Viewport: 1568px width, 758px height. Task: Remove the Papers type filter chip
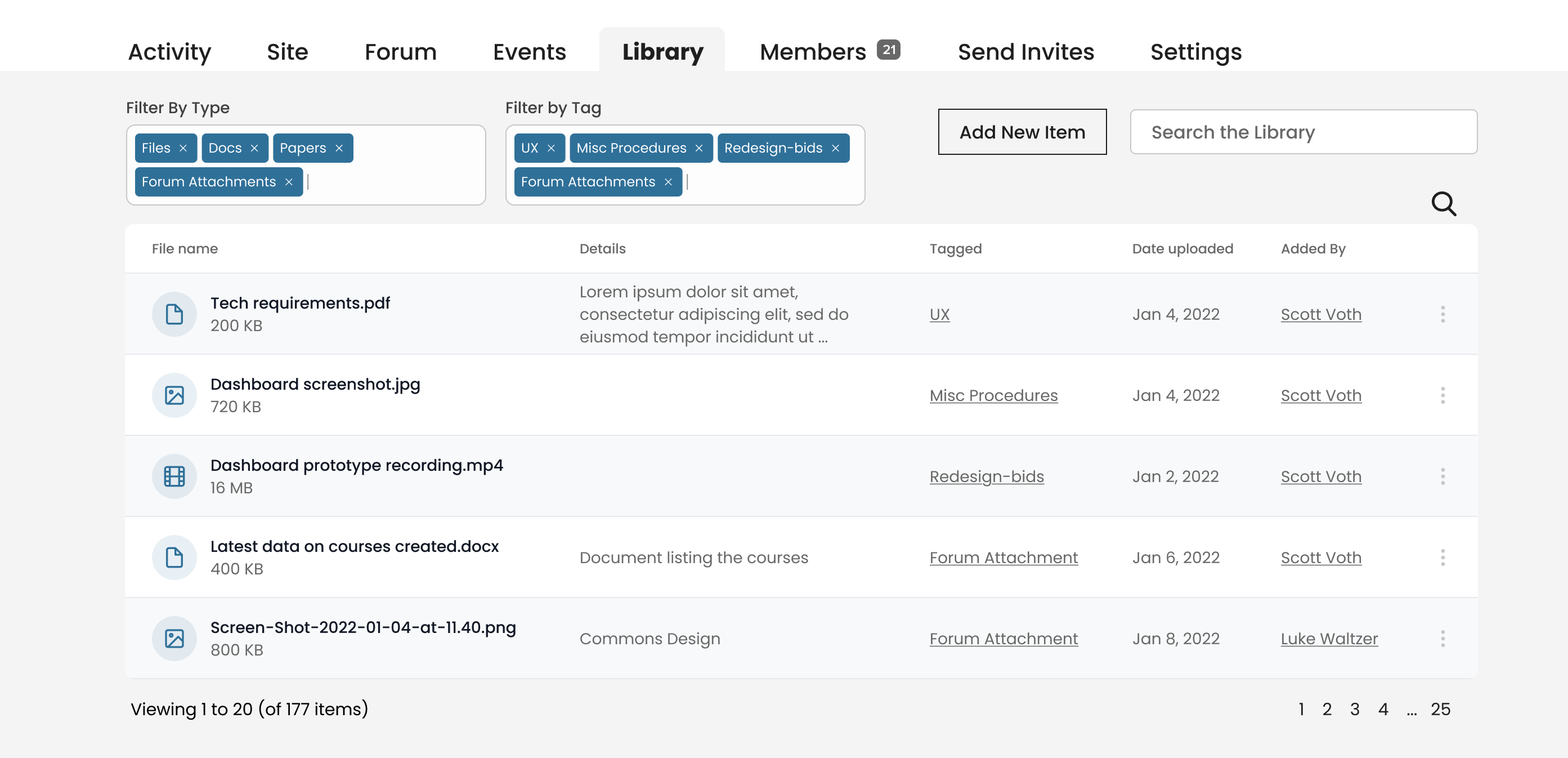pos(339,148)
